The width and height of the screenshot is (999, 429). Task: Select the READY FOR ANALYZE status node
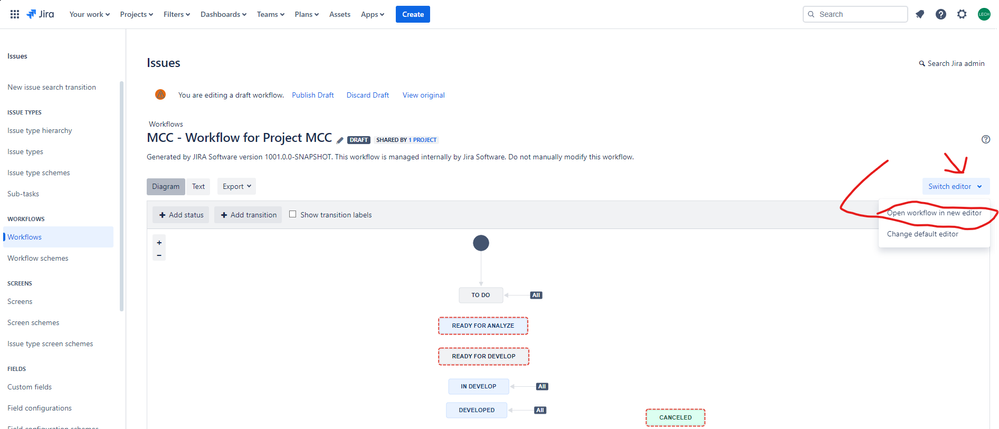[x=483, y=326]
